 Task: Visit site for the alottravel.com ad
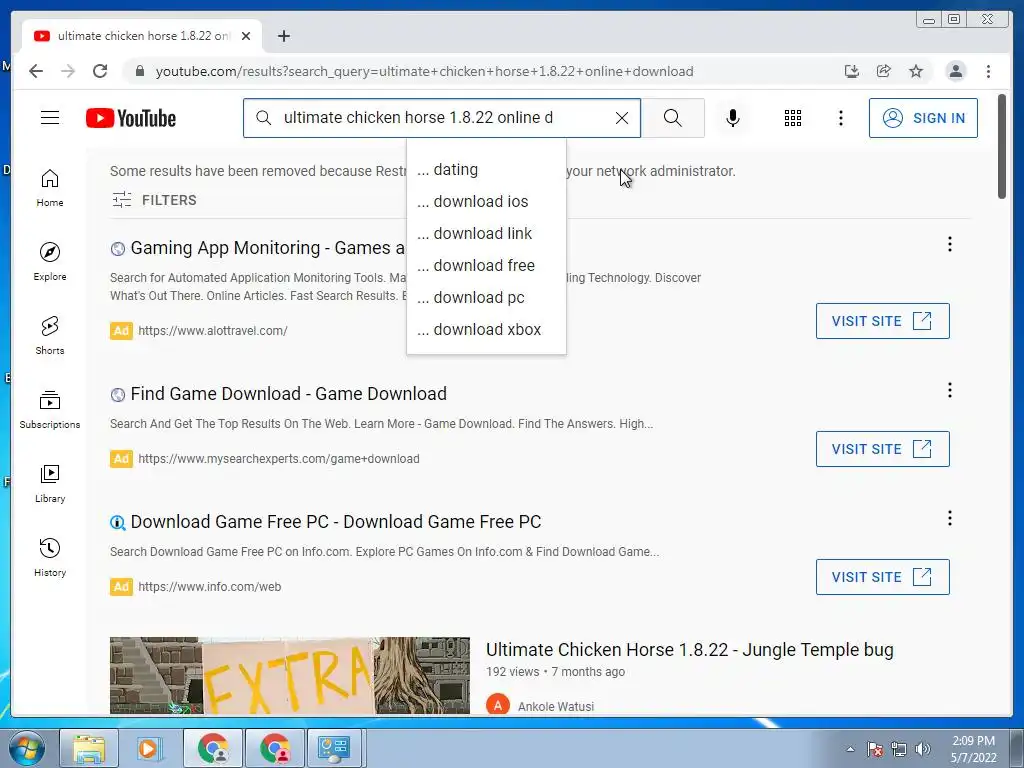[882, 321]
